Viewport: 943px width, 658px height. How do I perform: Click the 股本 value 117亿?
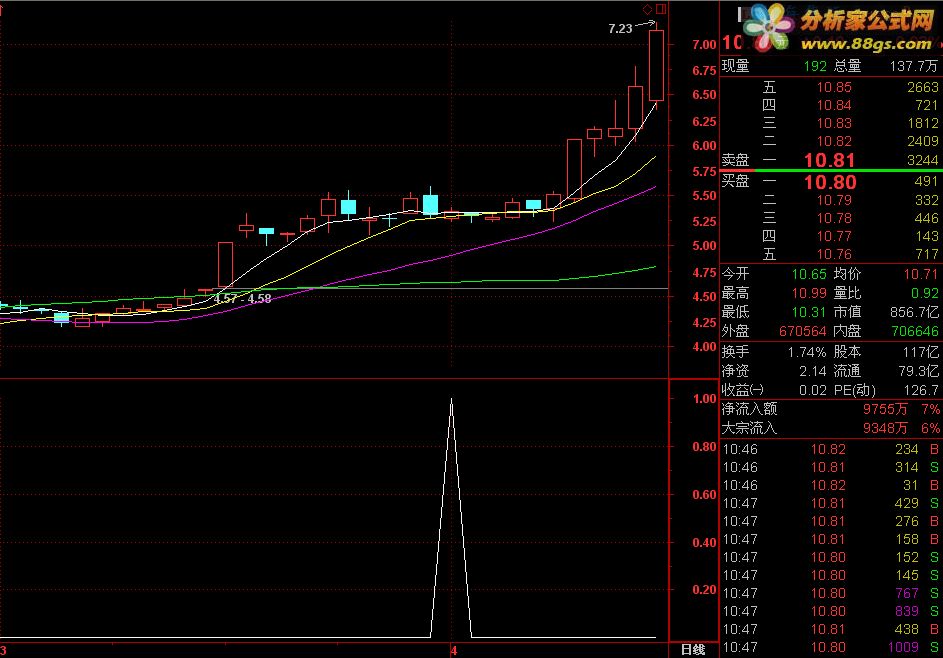point(921,352)
